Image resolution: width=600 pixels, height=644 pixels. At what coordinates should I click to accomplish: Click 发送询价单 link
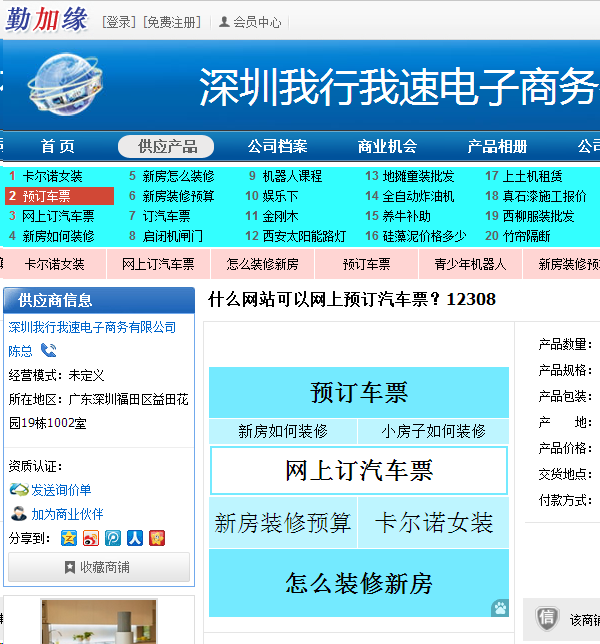pyautogui.click(x=61, y=490)
